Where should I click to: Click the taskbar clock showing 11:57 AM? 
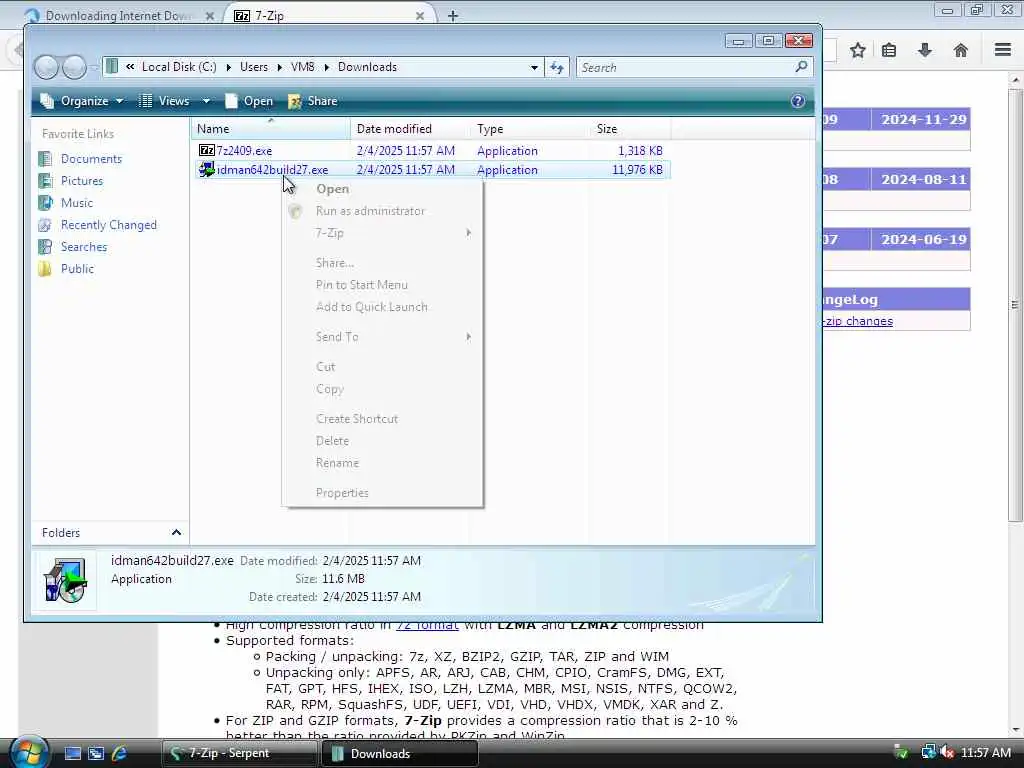click(985, 753)
